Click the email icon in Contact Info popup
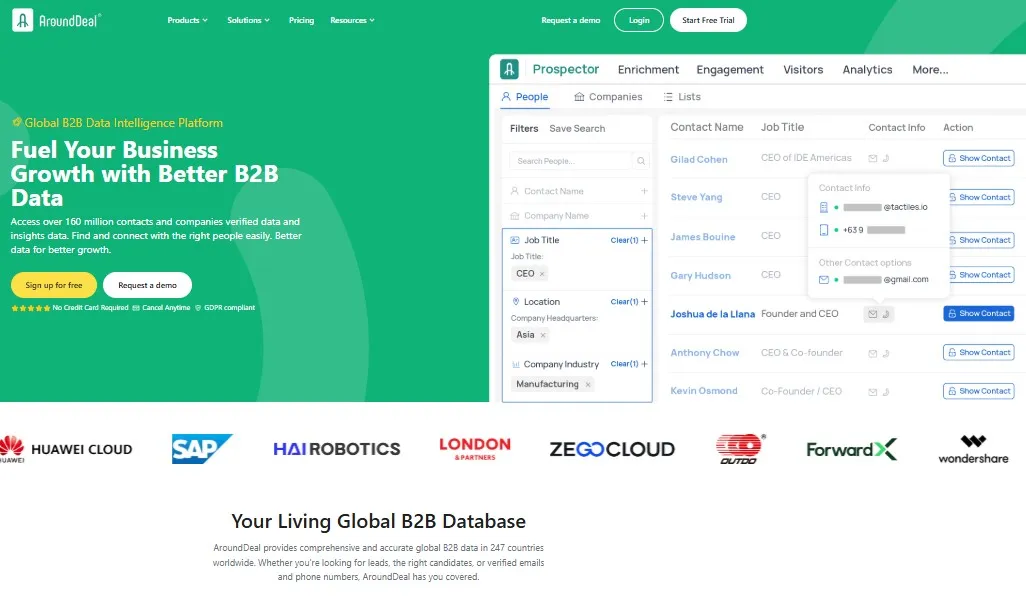 (821, 207)
